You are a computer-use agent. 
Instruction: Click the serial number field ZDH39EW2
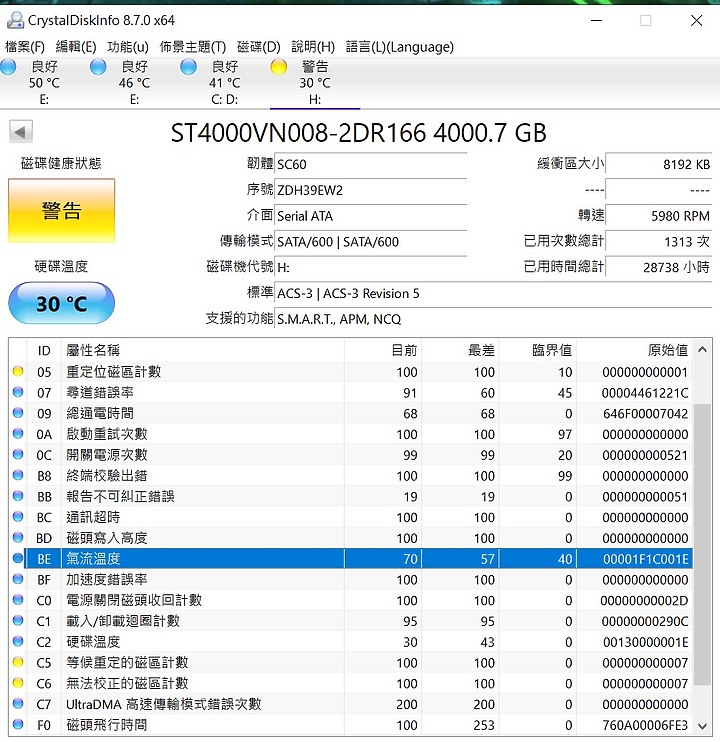[370, 190]
